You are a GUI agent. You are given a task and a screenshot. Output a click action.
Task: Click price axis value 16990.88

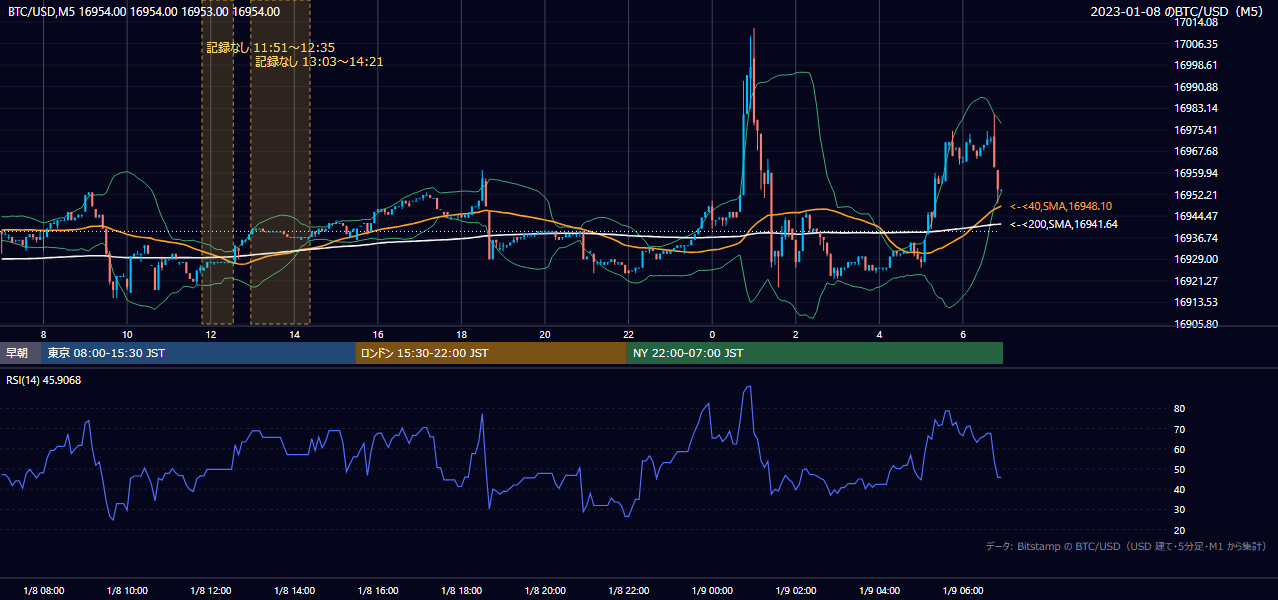click(x=1195, y=87)
